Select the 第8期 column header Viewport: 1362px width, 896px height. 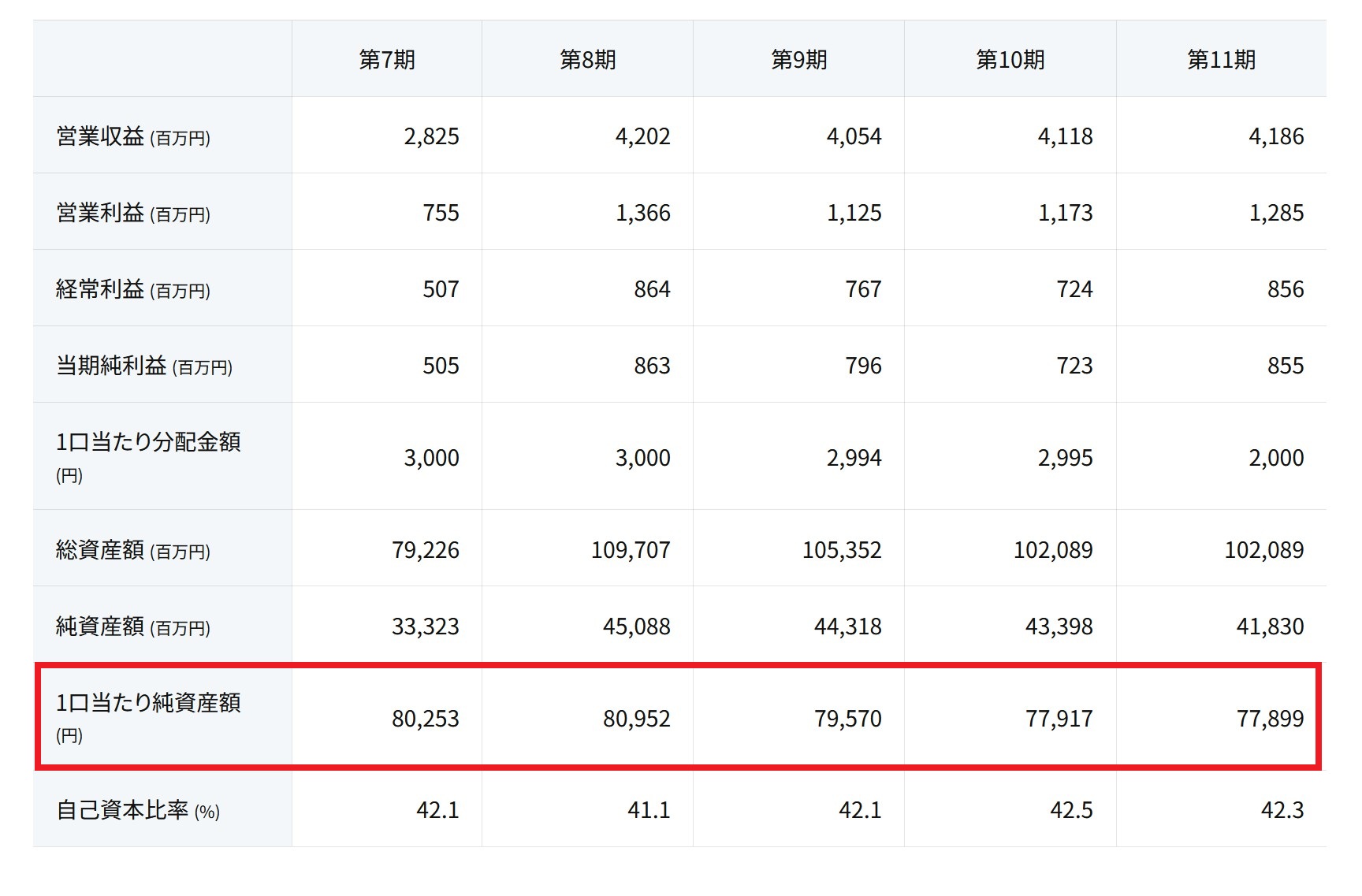(x=587, y=60)
